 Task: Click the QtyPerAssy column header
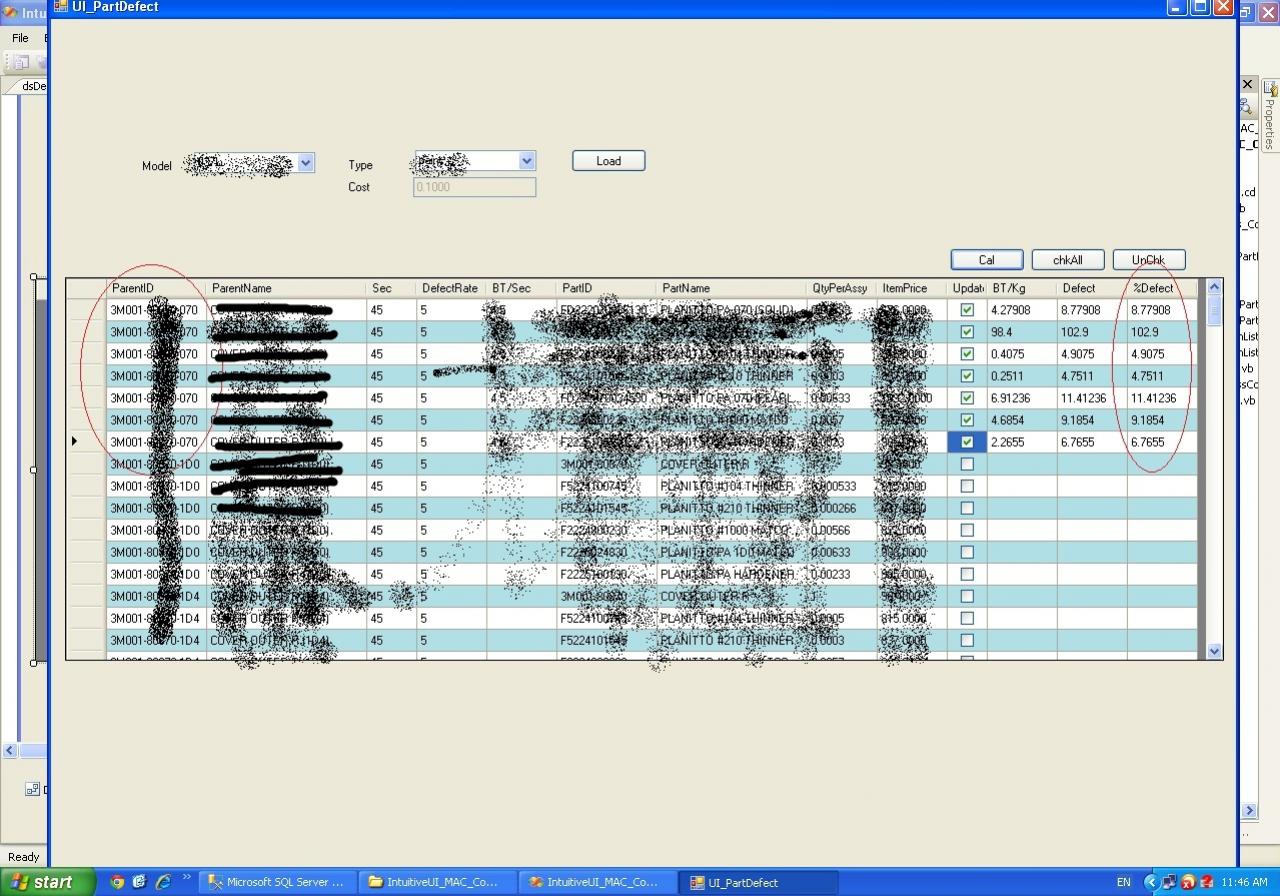(x=841, y=288)
